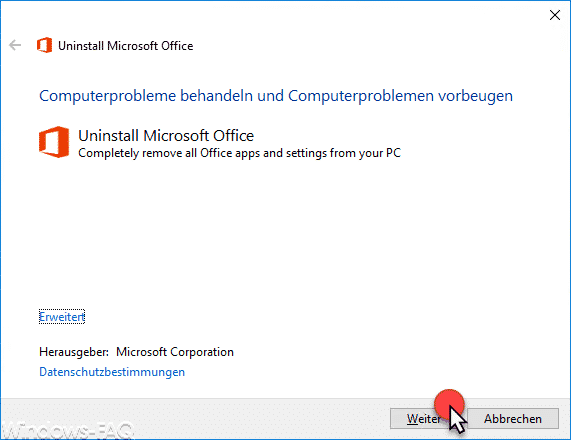Close the uninstall dialog with X
571x440 pixels.
coord(555,15)
